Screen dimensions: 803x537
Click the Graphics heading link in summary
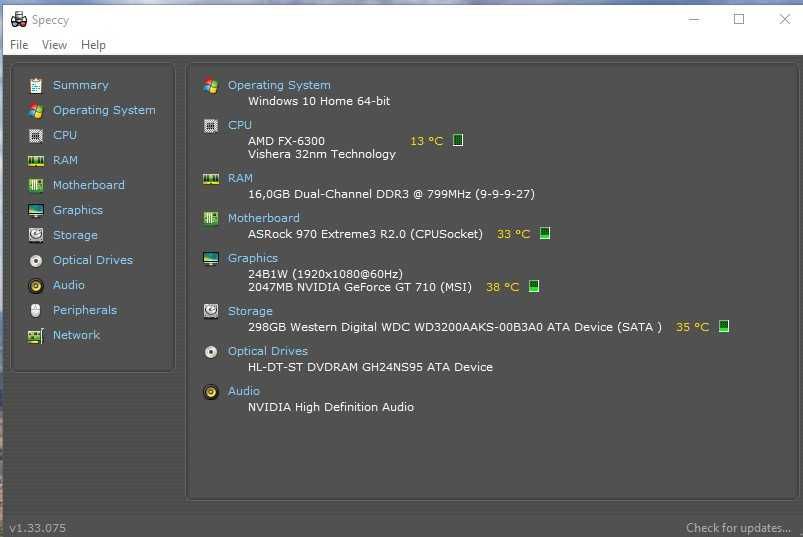[253, 258]
